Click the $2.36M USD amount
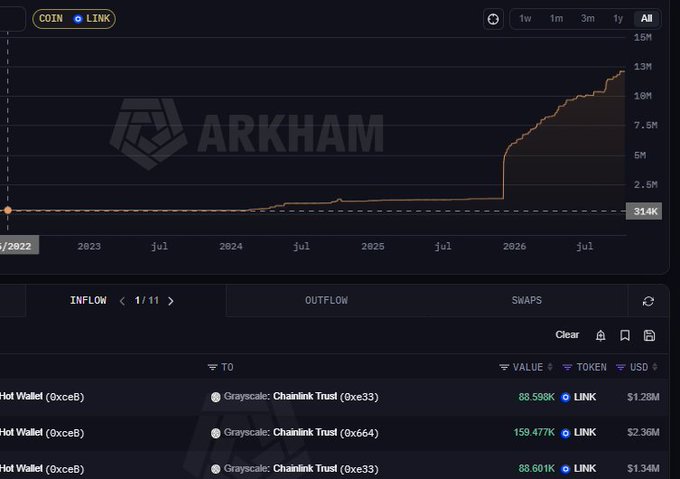Image resolution: width=680 pixels, height=479 pixels. 643,433
